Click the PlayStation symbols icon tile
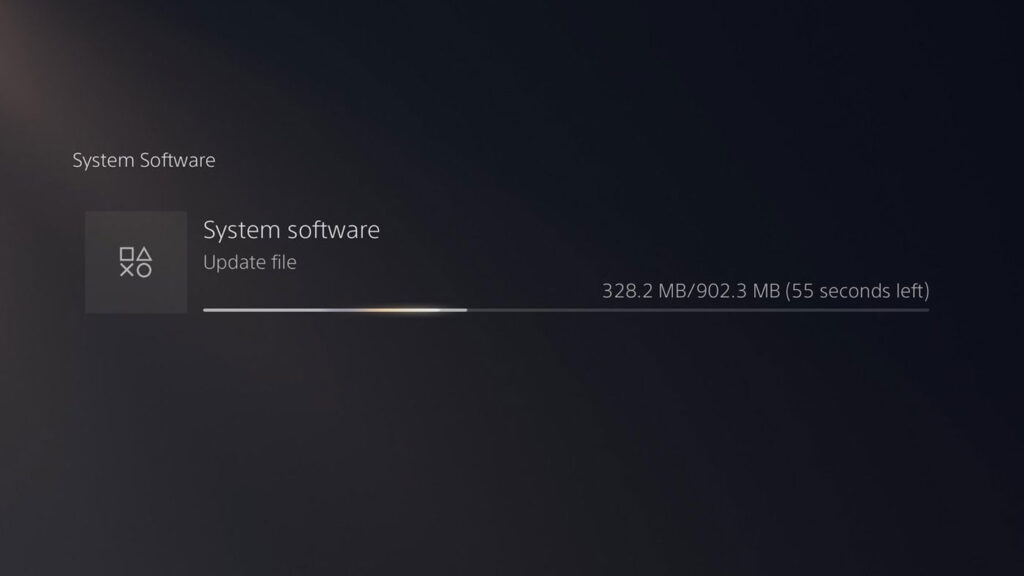 [136, 262]
